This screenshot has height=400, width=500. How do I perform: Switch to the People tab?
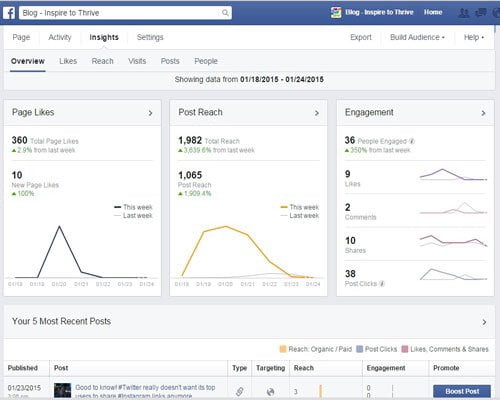click(x=206, y=61)
